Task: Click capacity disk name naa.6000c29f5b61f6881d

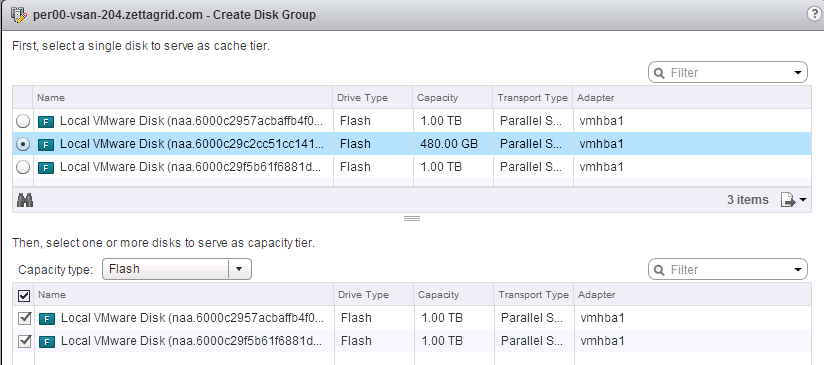Action: (x=192, y=341)
